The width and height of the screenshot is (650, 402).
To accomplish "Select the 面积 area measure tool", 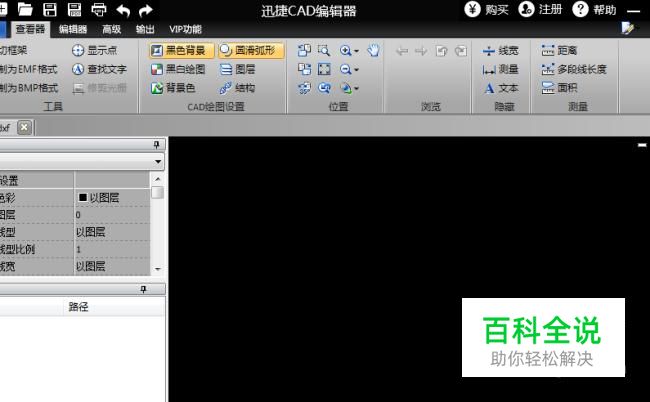I will pyautogui.click(x=559, y=88).
